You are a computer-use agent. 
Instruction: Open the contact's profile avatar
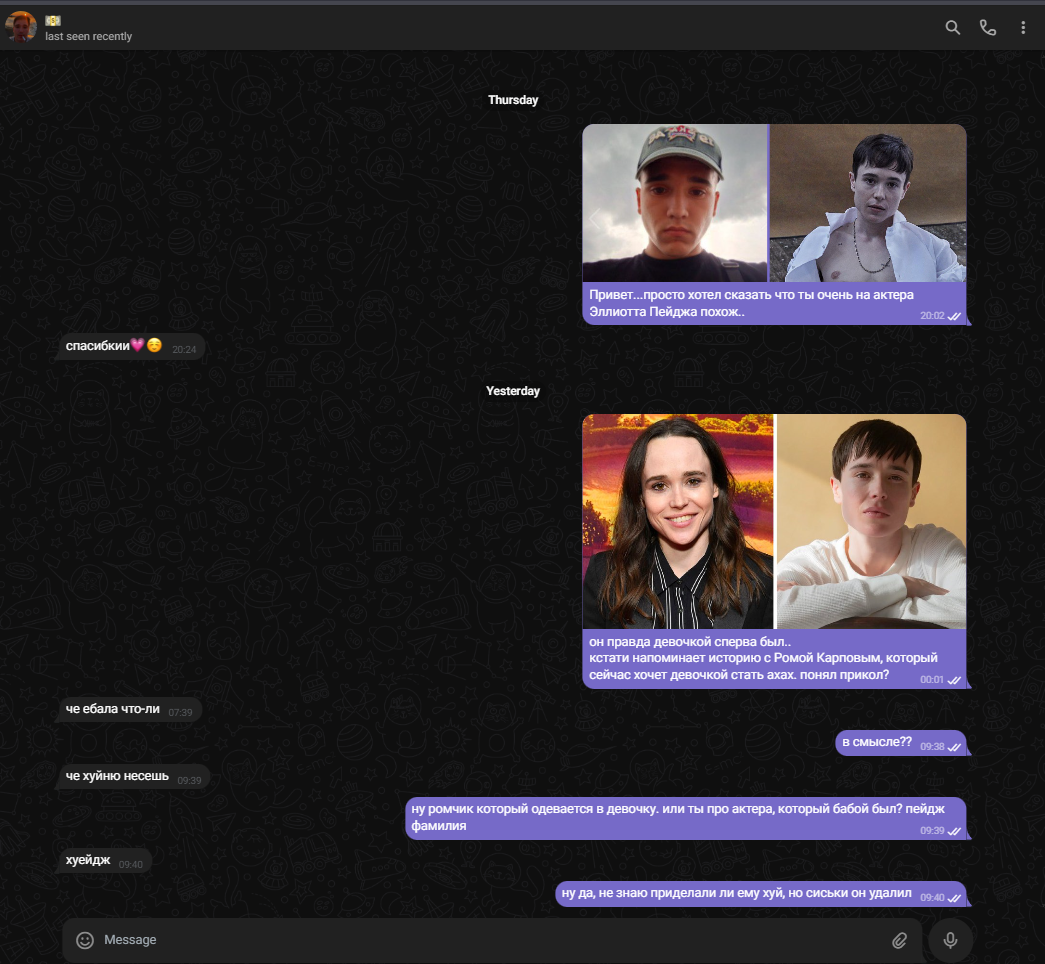pos(21,27)
